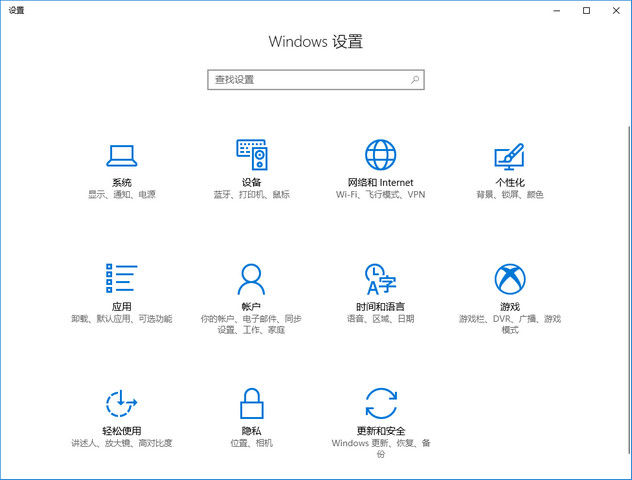Click the 应用 label
This screenshot has height=480, width=632.
pos(122,307)
